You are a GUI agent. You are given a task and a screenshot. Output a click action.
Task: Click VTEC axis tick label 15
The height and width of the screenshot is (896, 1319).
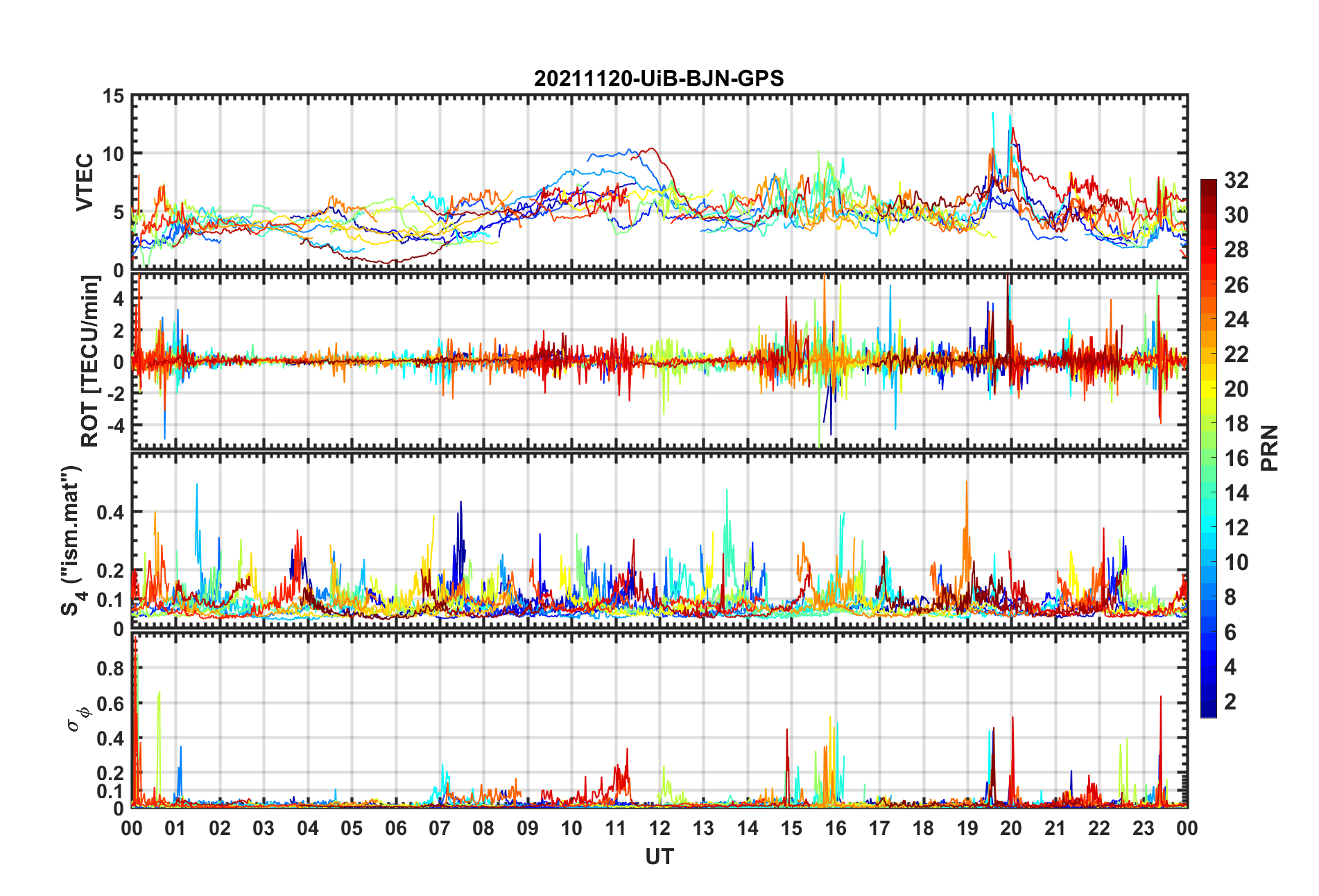114,96
